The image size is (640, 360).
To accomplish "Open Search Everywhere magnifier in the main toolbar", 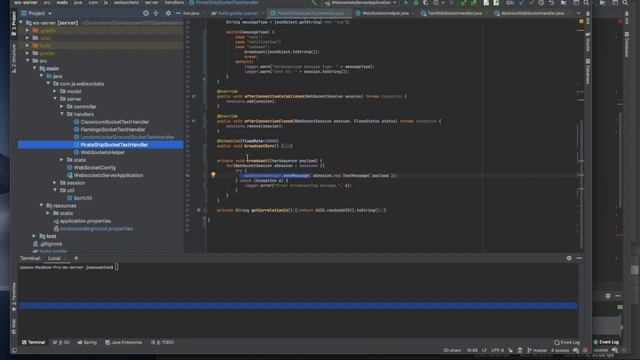I will (586, 2).
